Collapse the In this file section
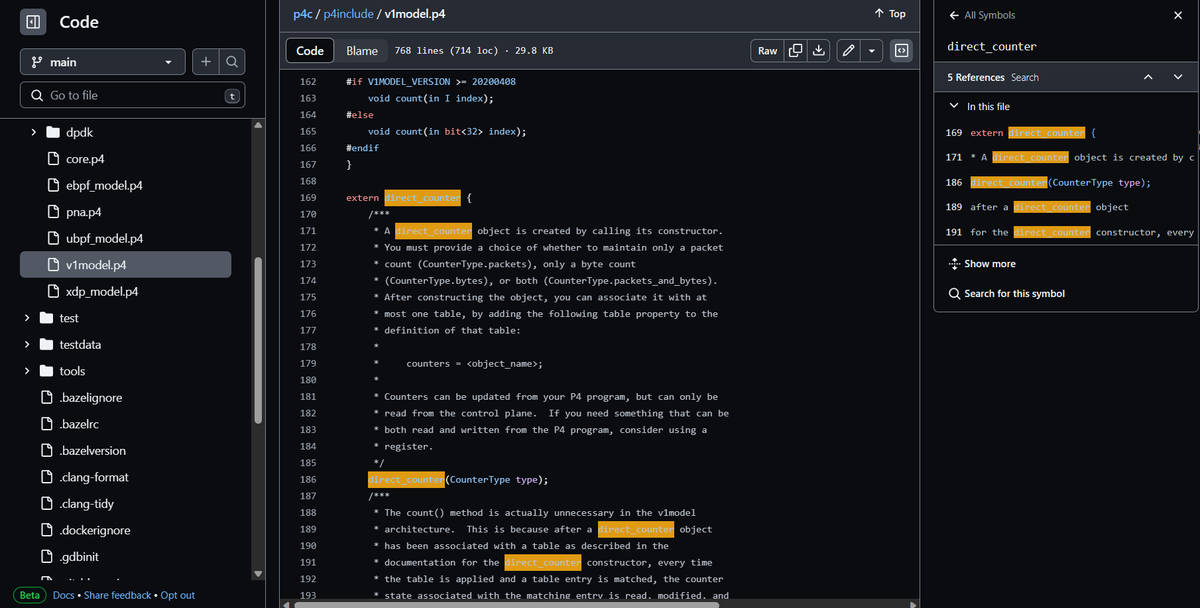The height and width of the screenshot is (608, 1200). coord(953,106)
